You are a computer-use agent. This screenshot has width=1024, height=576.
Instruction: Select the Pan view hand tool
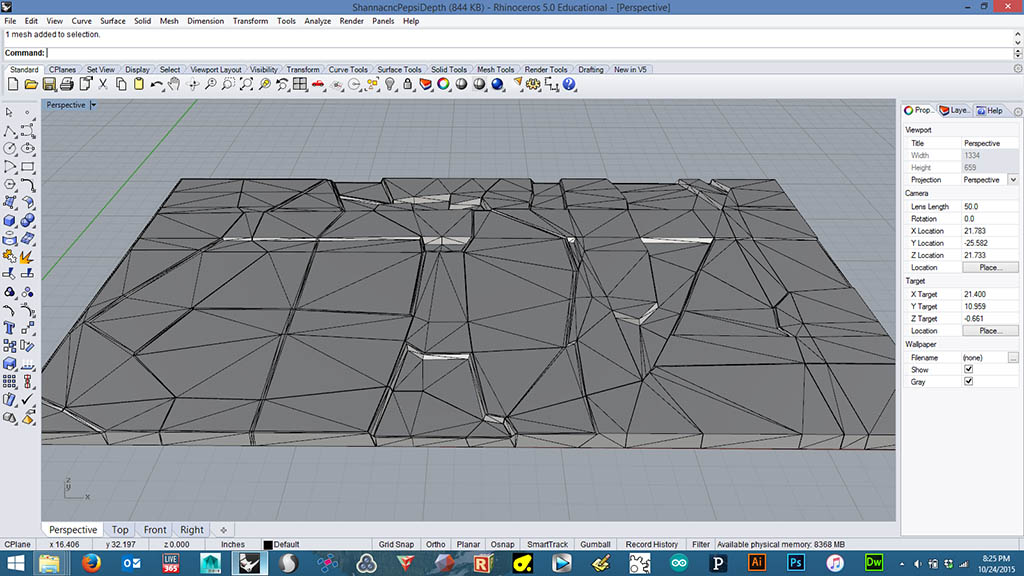[x=174, y=85]
